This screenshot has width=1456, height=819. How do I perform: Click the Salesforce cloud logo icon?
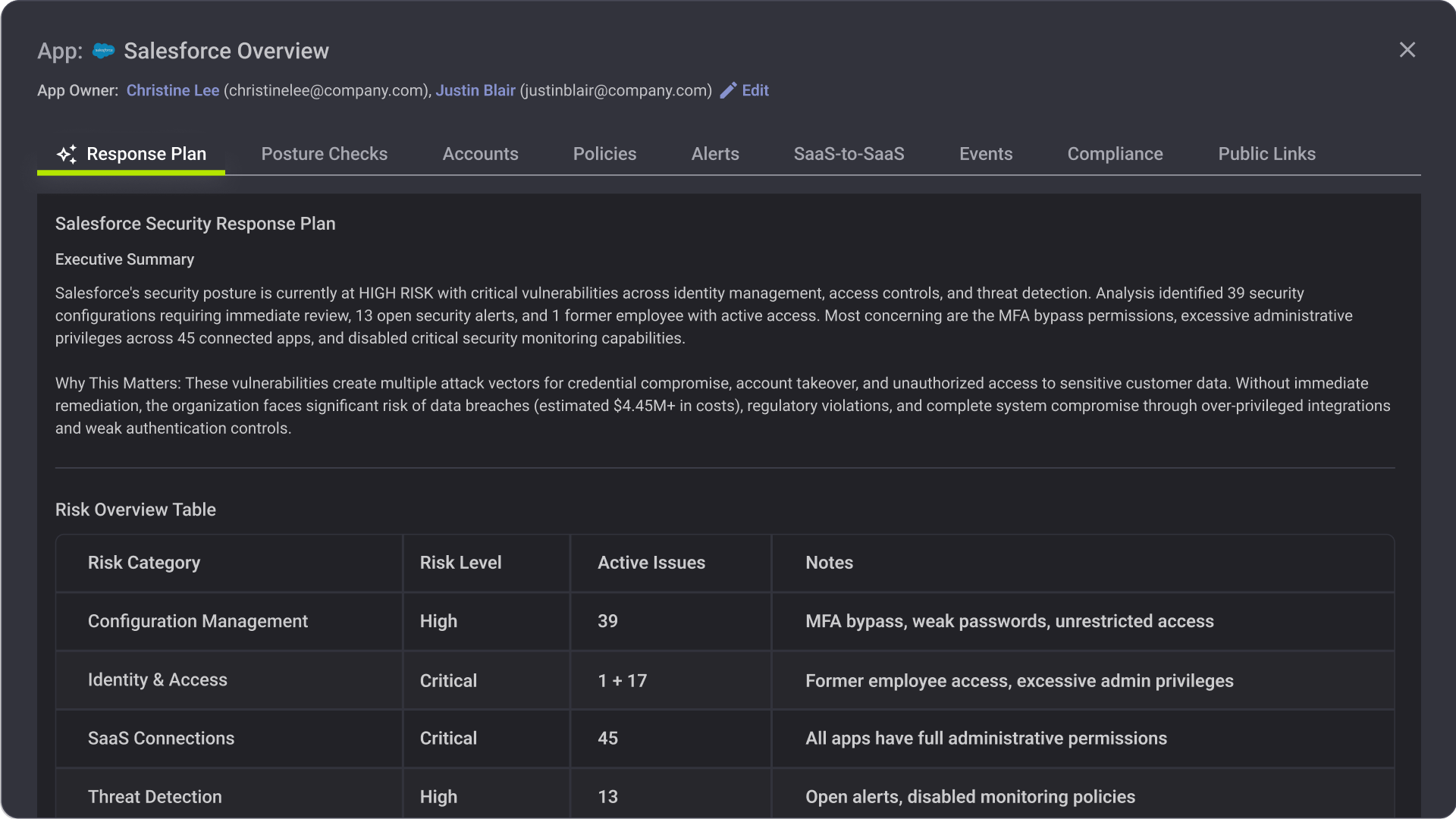103,51
